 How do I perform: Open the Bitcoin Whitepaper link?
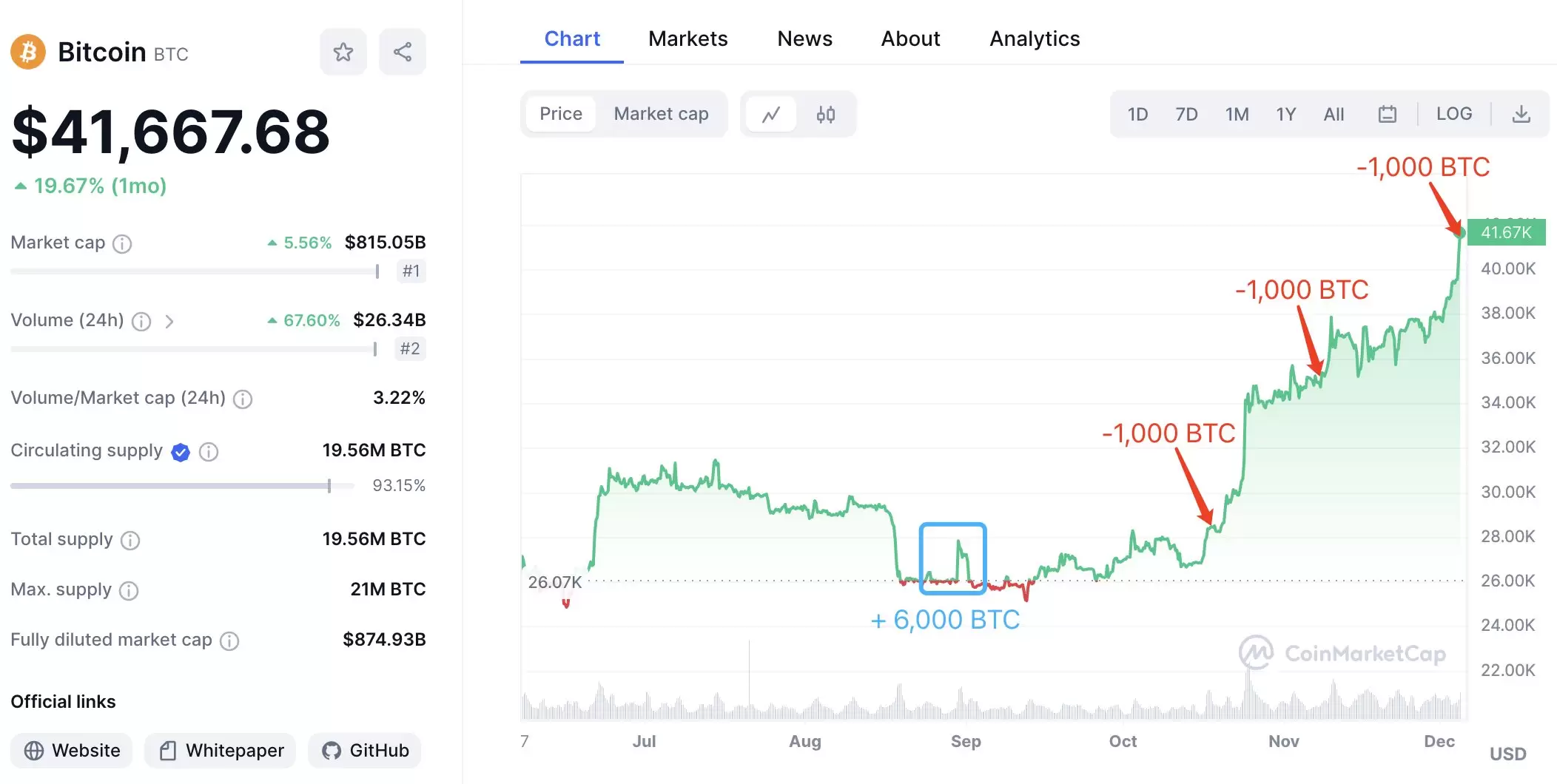click(x=221, y=751)
